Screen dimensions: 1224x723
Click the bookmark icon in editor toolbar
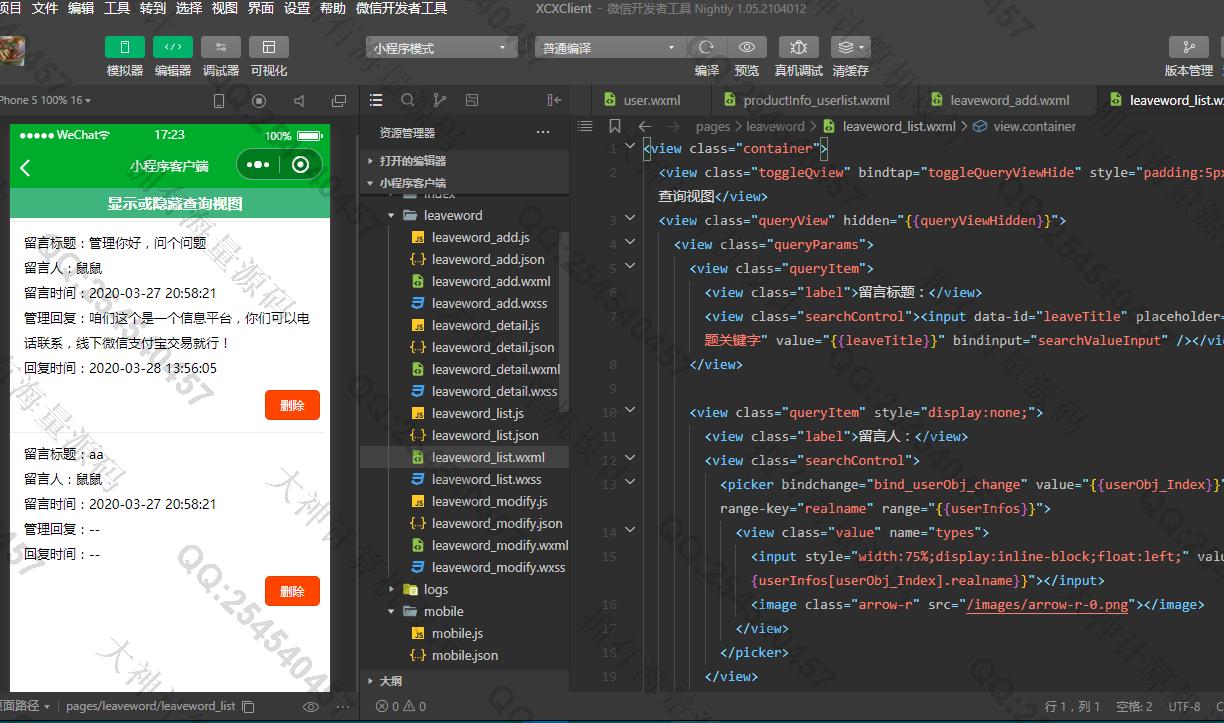(x=614, y=126)
